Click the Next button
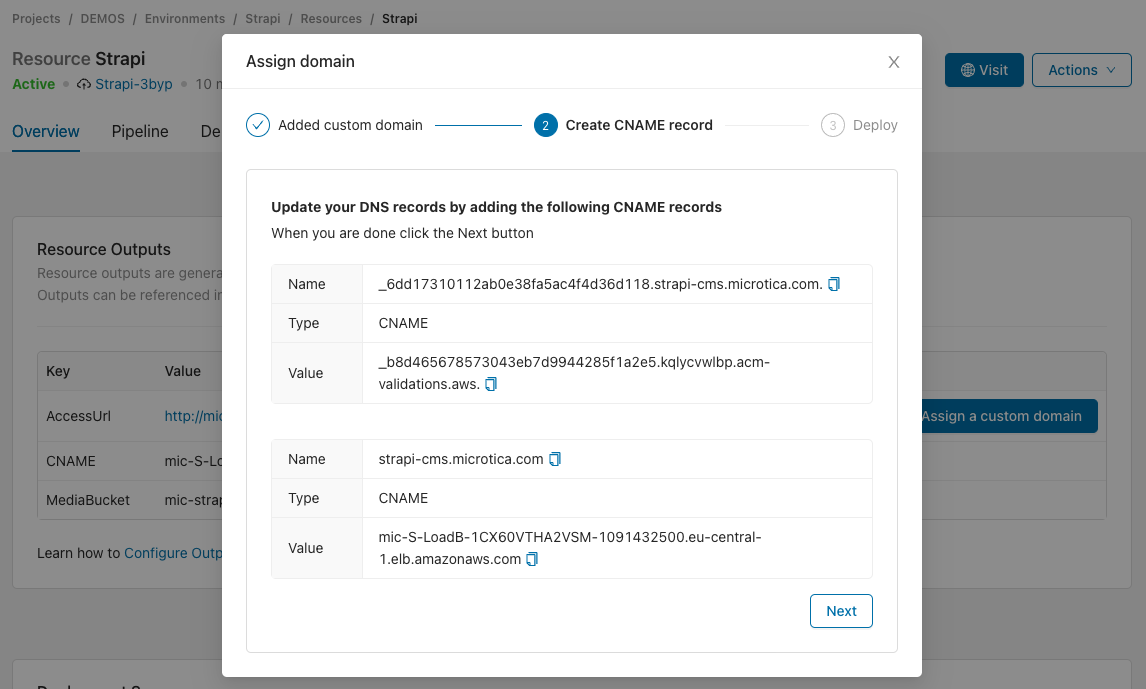This screenshot has height=689, width=1146. click(841, 611)
